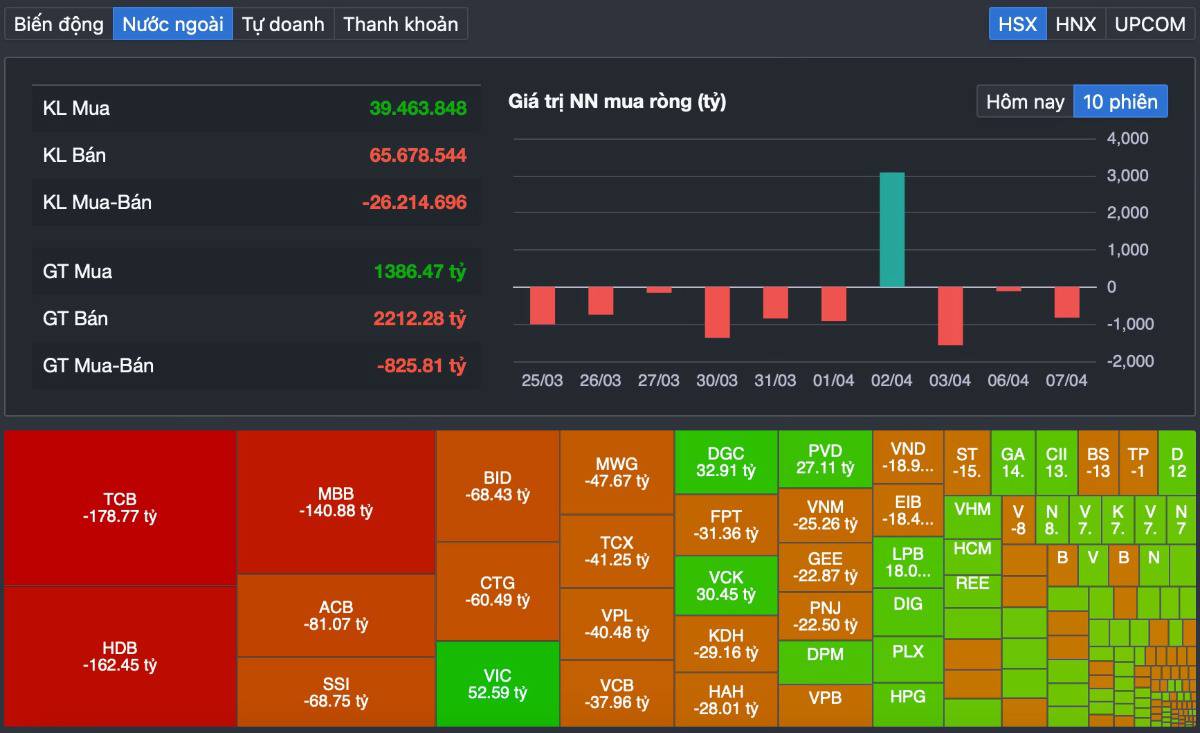Screen dimensions: 1200x733
Task: Show Hôm nay chart view
Action: [x=1025, y=101]
